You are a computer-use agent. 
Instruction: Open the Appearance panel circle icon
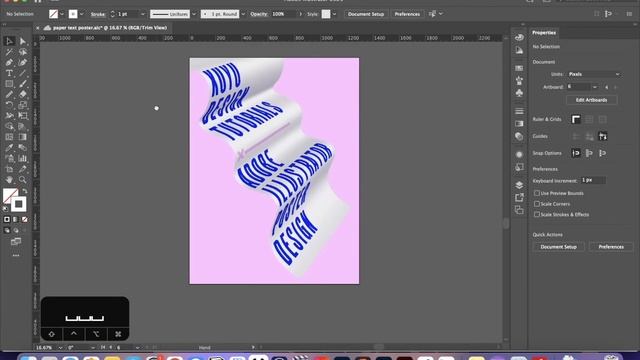pos(519,154)
